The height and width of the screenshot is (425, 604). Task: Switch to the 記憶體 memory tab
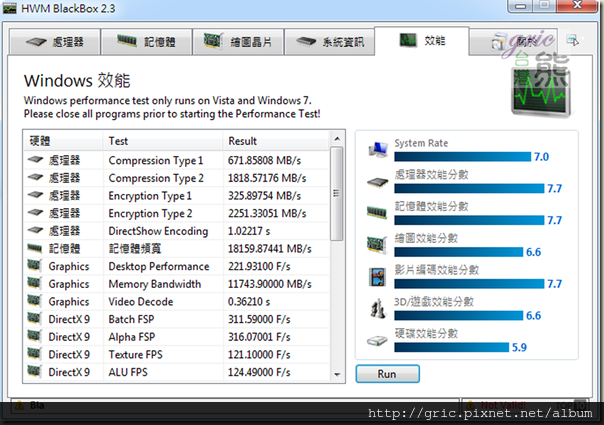point(146,42)
